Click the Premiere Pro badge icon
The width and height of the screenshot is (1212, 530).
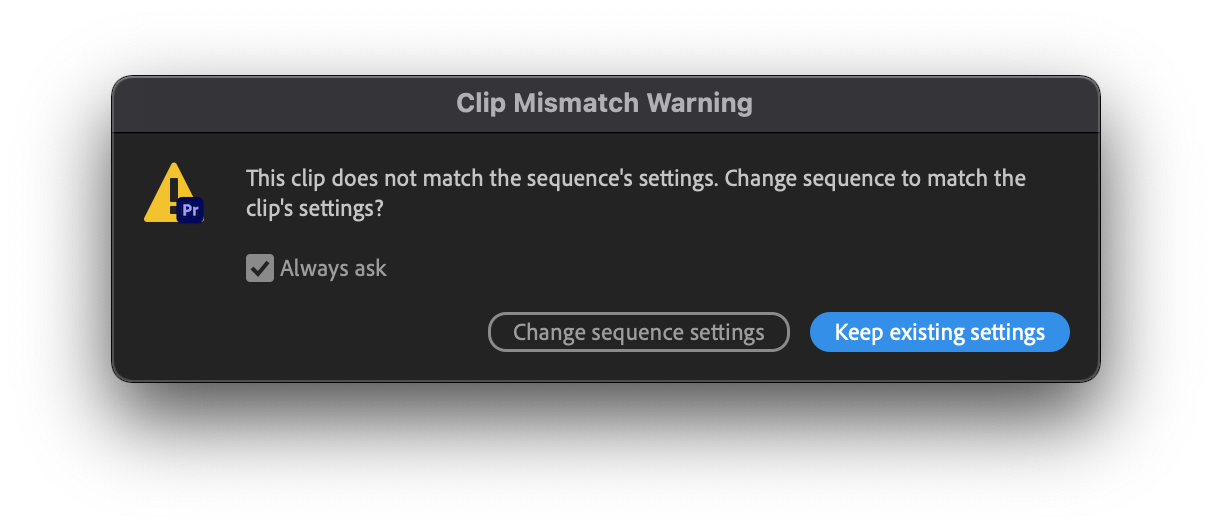(191, 210)
